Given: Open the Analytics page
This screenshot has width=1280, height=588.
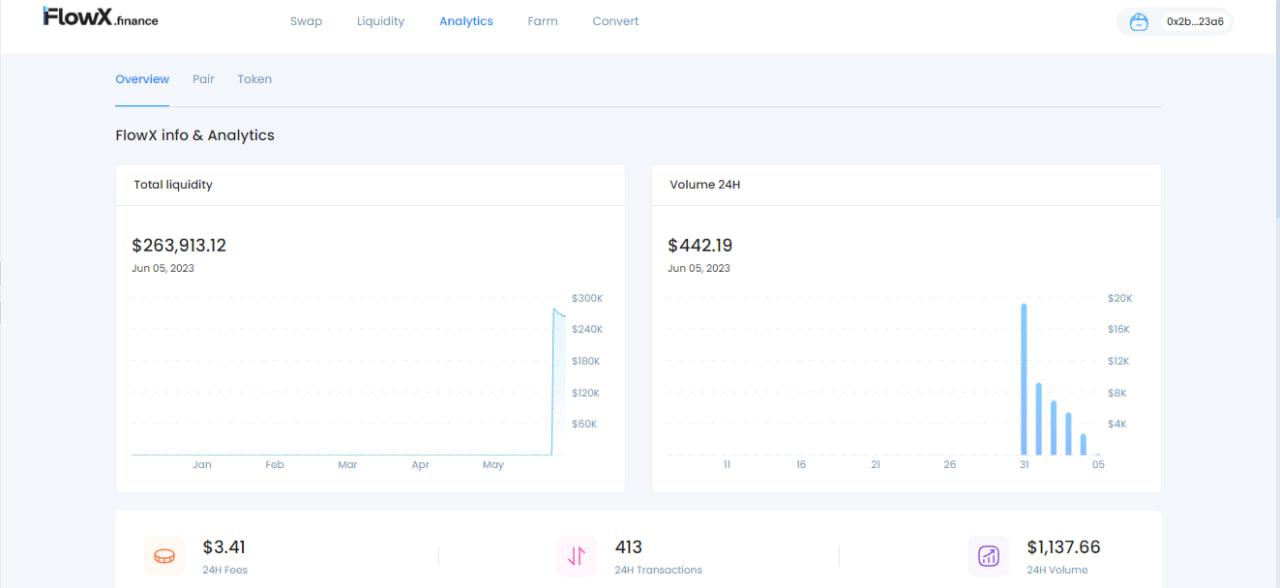Looking at the screenshot, I should (x=466, y=21).
